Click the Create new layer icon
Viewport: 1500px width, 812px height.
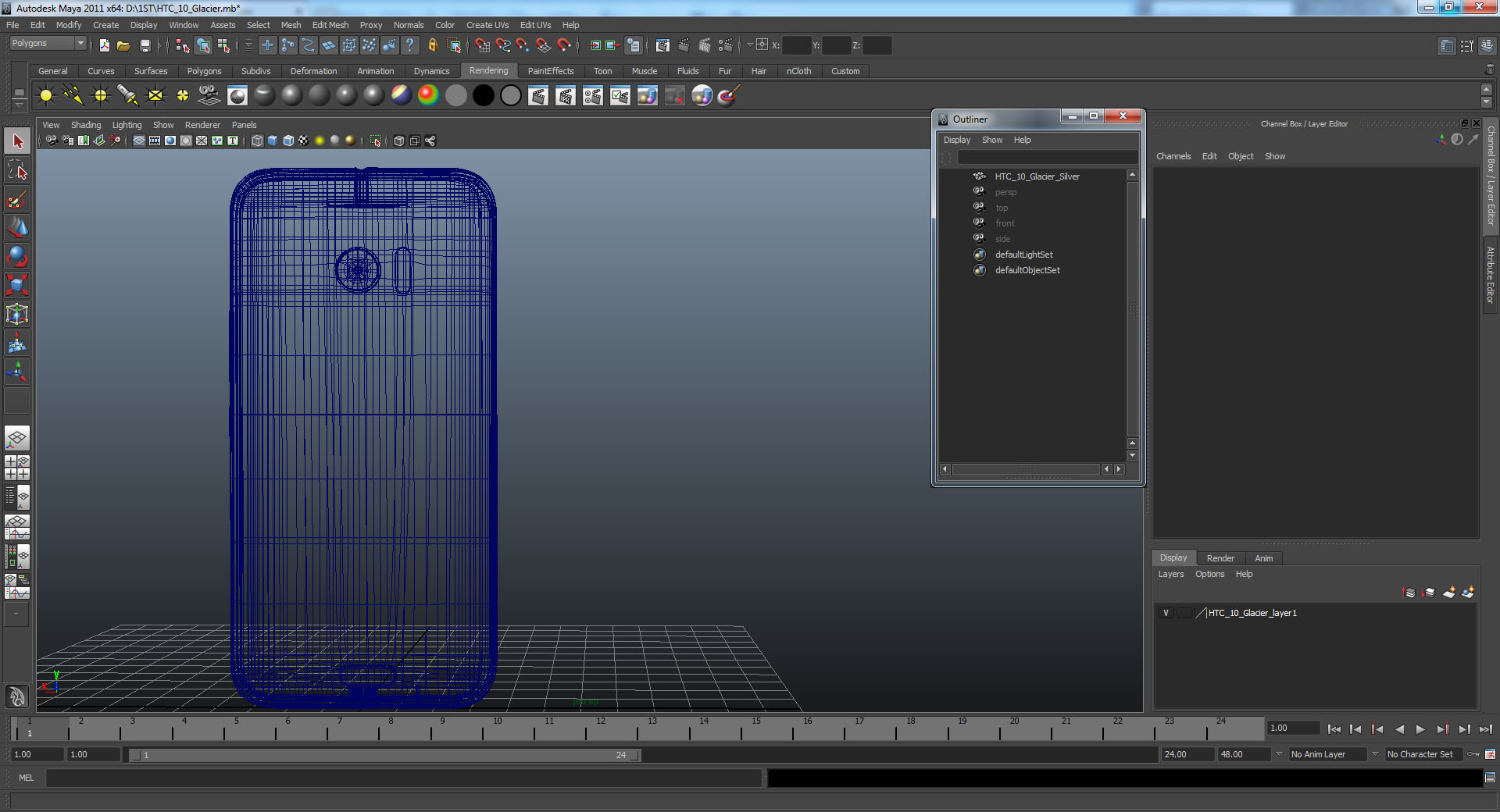point(1448,593)
